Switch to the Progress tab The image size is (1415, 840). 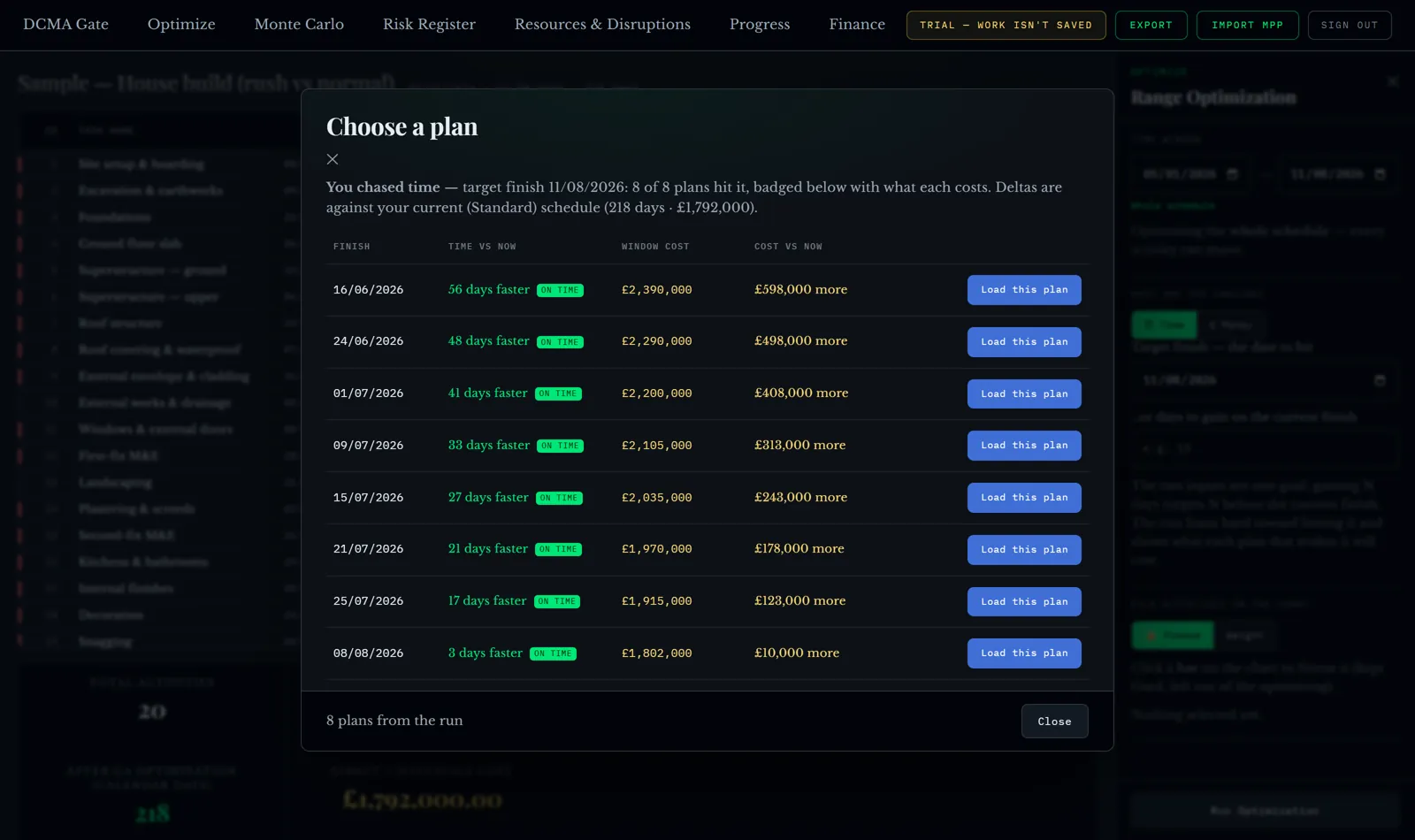point(760,25)
